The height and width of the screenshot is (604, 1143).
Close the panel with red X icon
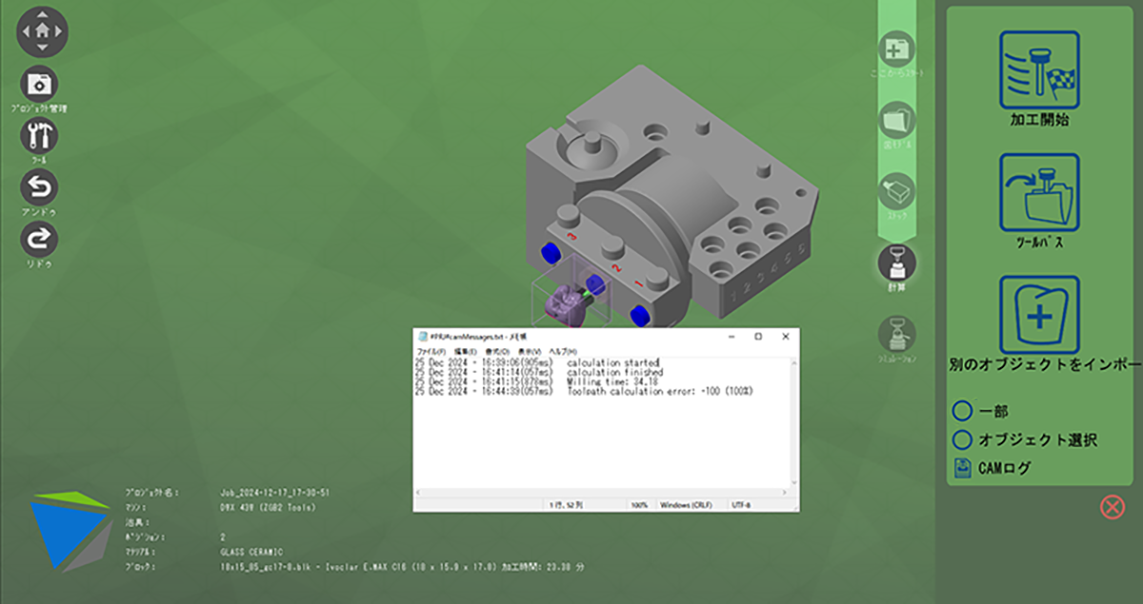1112,506
